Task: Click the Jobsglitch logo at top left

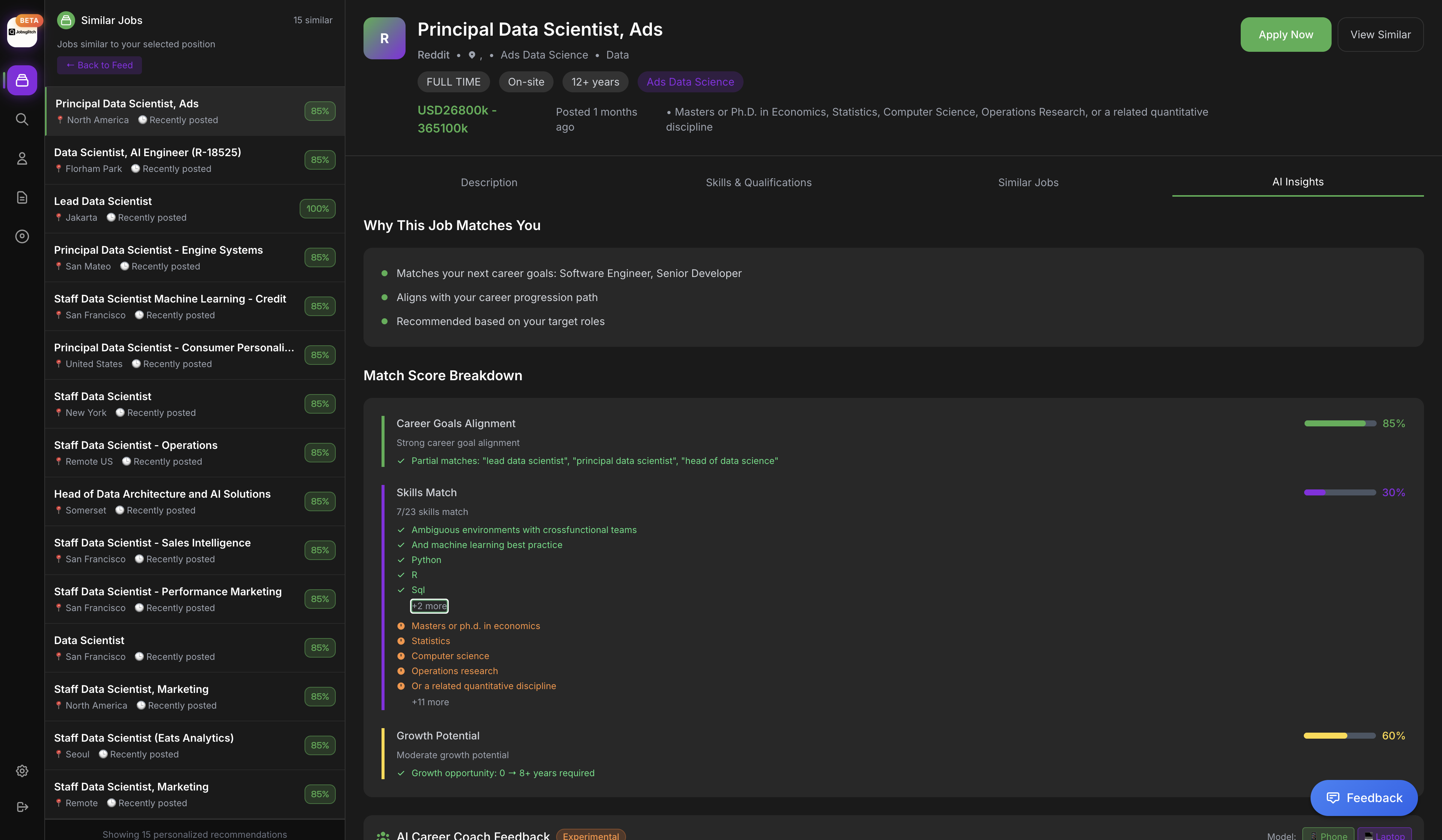Action: [x=22, y=32]
